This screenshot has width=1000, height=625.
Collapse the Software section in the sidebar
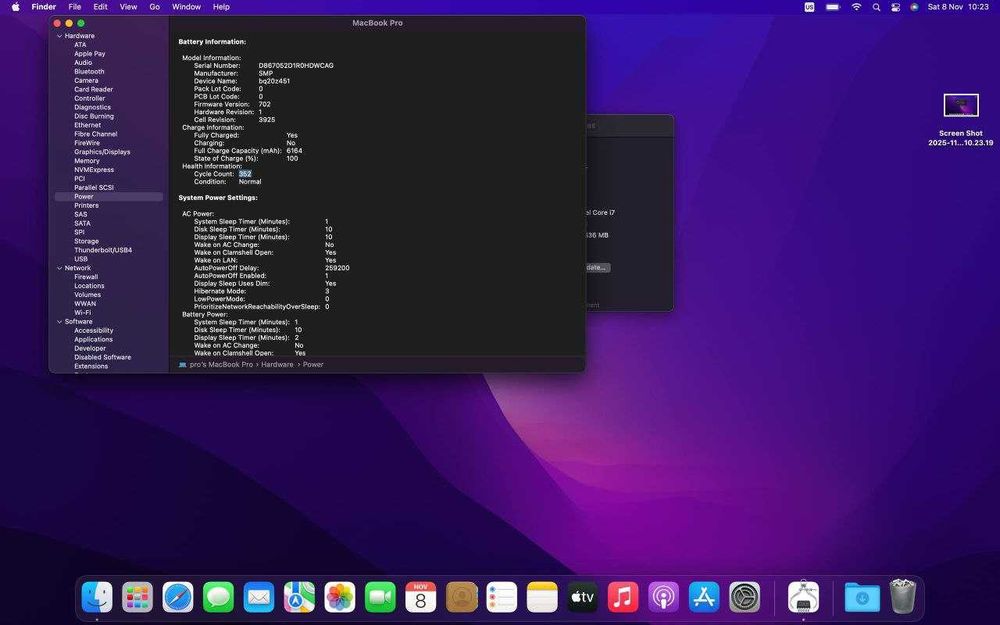[59, 322]
